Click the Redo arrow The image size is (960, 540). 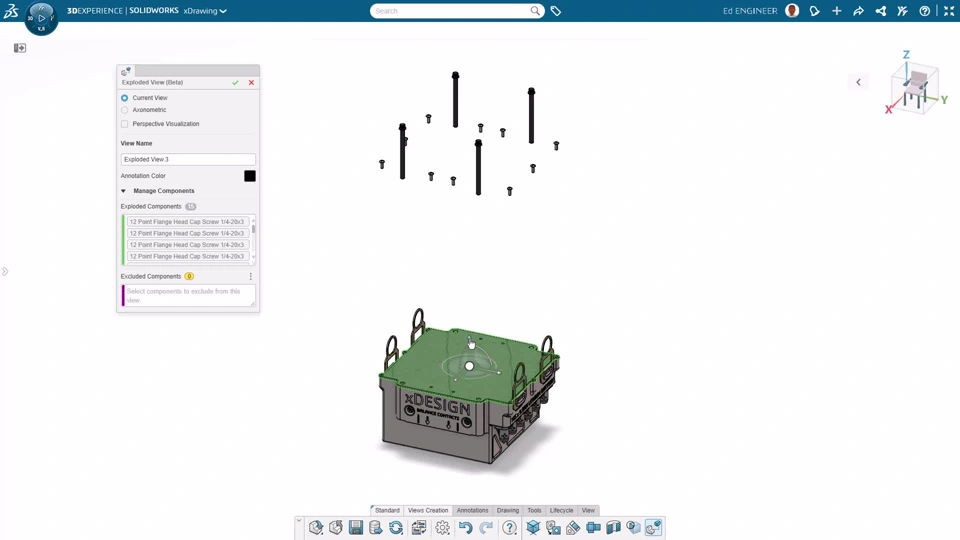tap(486, 527)
